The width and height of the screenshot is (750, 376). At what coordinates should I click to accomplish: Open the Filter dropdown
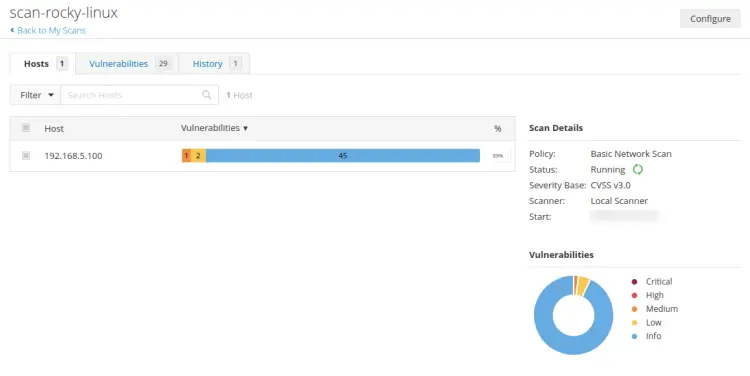35,95
